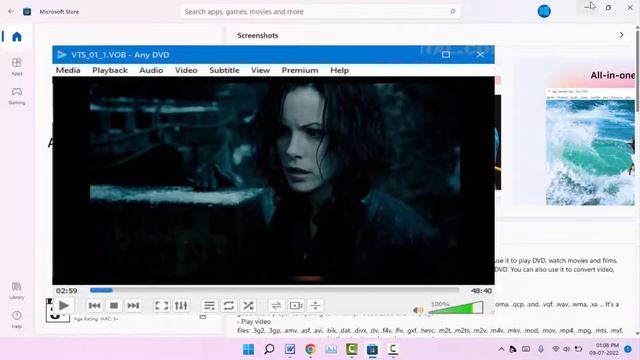Viewport: 640px width, 360px height.
Task: Open the green Camtasia taskbar icon
Action: [351, 349]
